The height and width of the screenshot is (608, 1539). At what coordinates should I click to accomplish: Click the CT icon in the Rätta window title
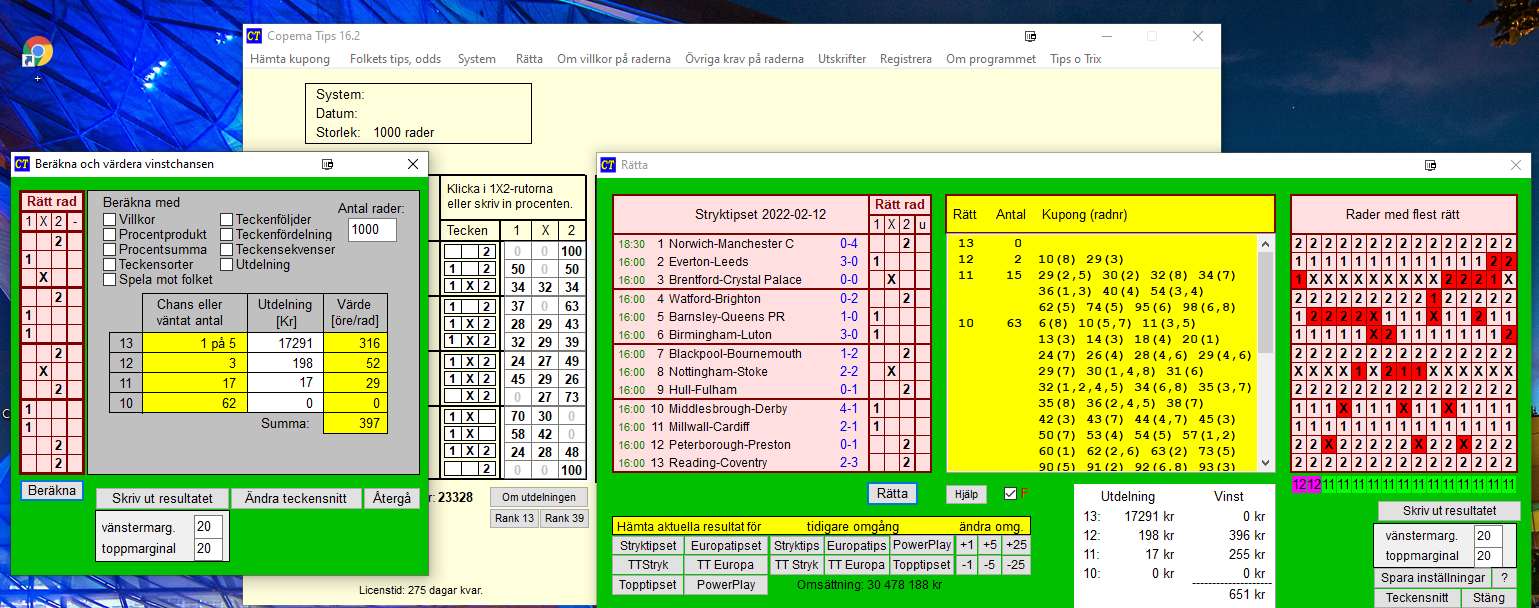pyautogui.click(x=609, y=165)
